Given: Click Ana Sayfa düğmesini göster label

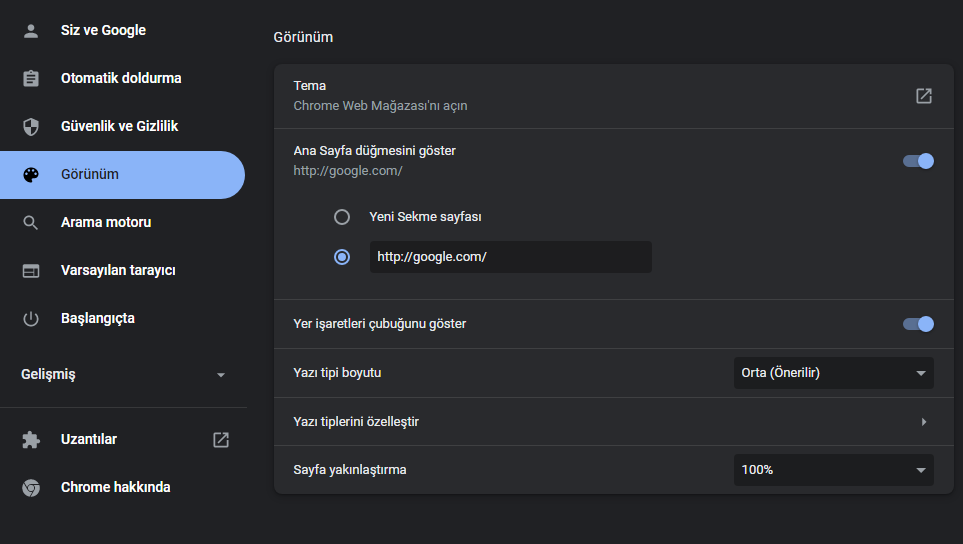Looking at the screenshot, I should 375,150.
